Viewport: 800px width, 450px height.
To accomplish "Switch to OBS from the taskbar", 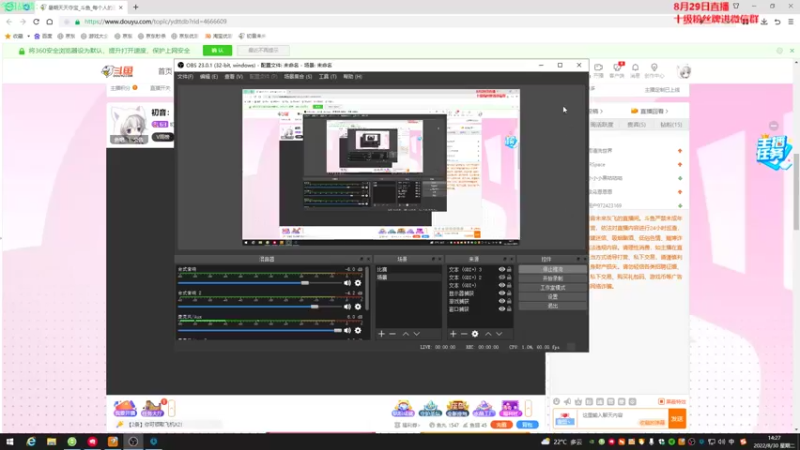I will (133, 441).
